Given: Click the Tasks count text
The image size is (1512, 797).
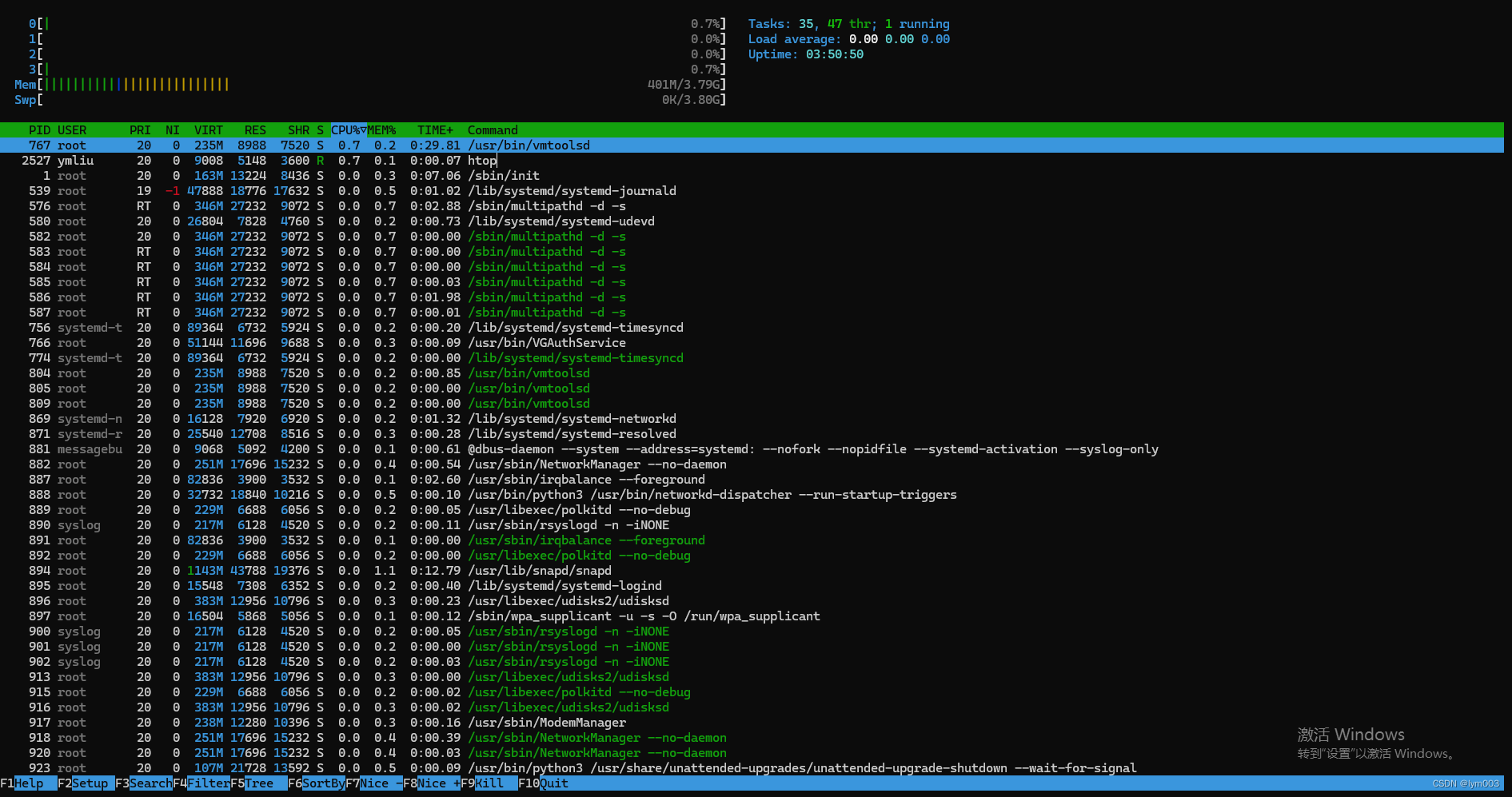Looking at the screenshot, I should pyautogui.click(x=849, y=24).
